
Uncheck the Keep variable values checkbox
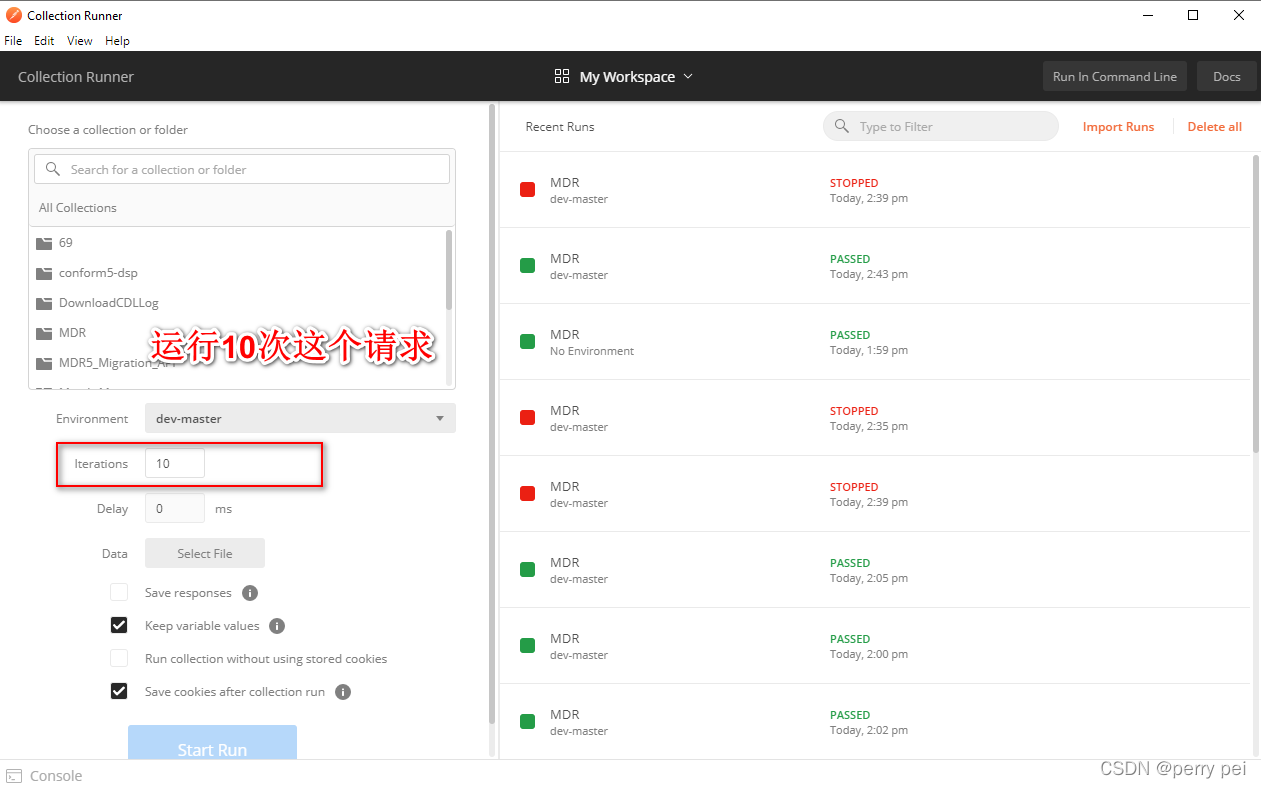(119, 625)
